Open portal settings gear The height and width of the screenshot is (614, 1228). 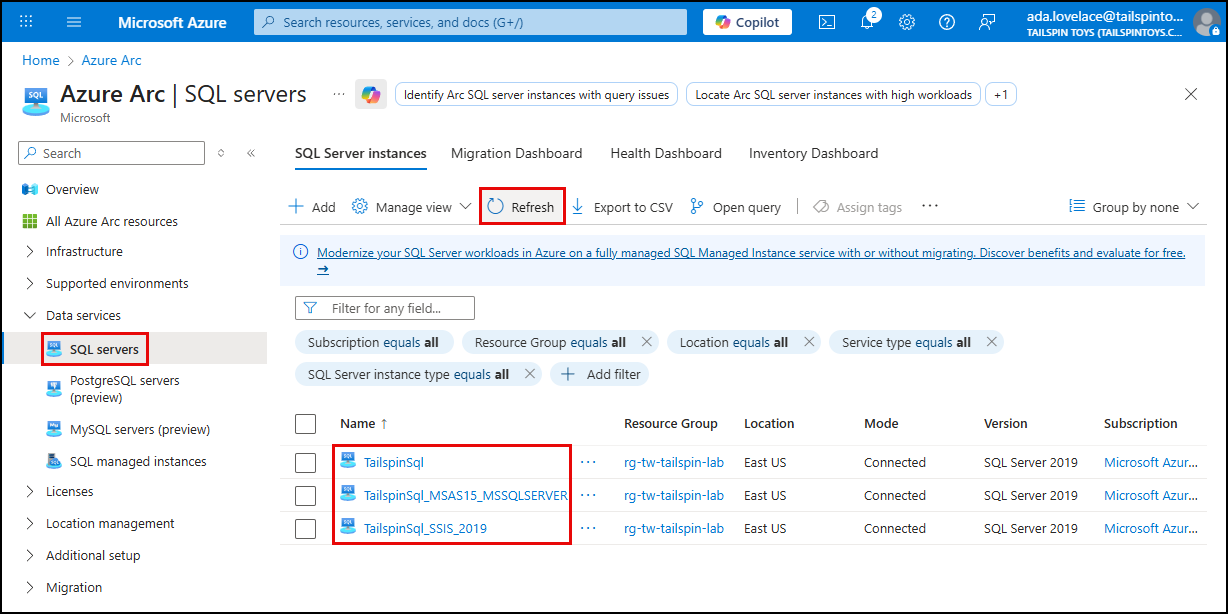[x=906, y=21]
